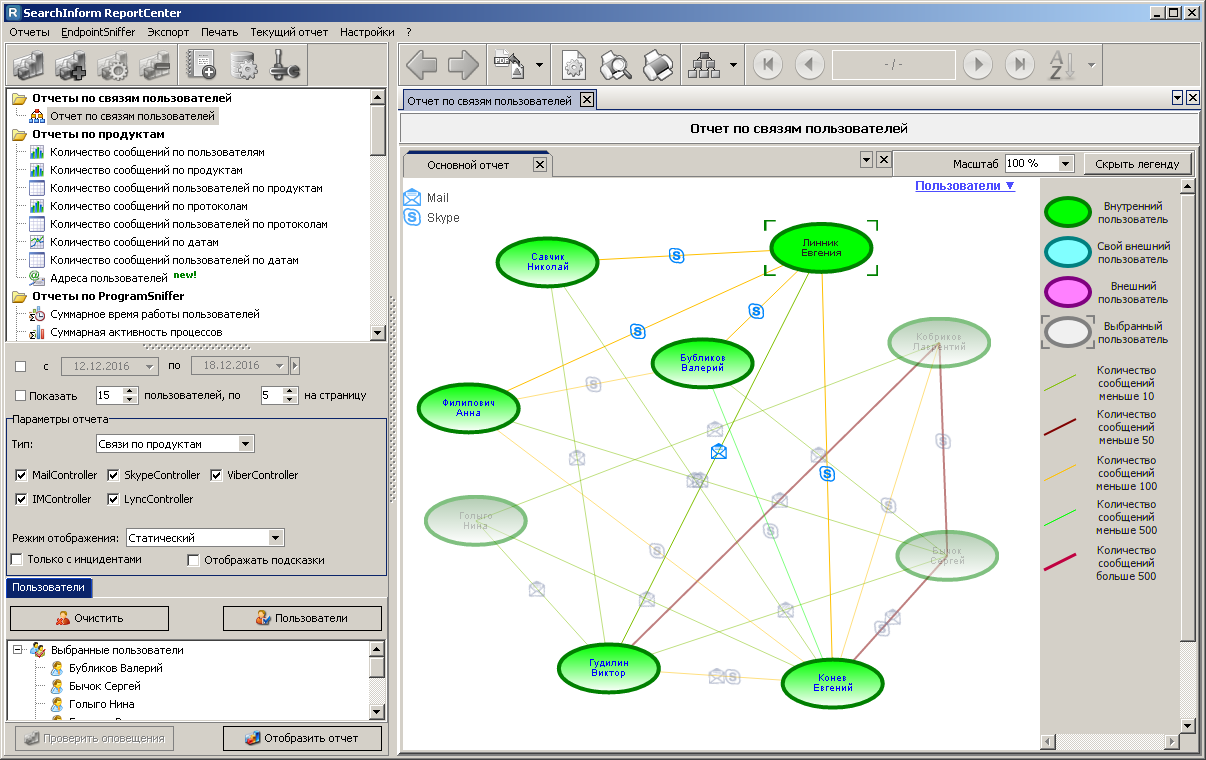Open the Текущий отчет menu

point(289,32)
